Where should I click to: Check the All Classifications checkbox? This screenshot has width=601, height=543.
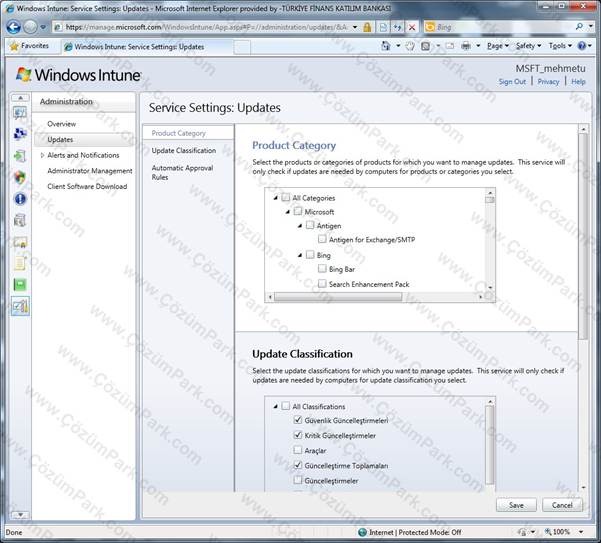(x=286, y=406)
